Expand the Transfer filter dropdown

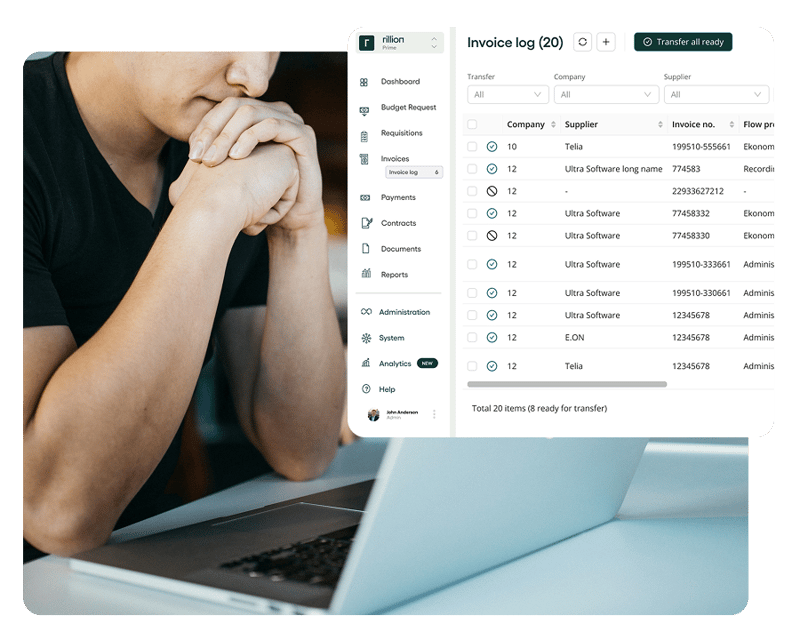point(508,95)
